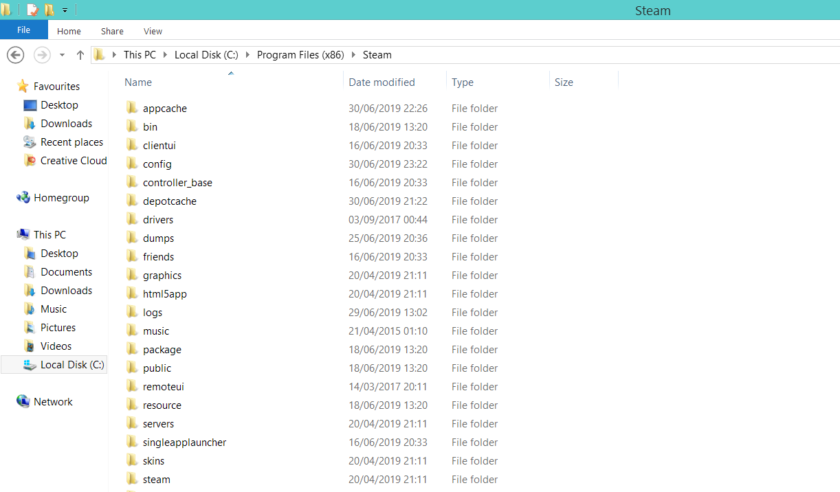Expand the chevron after This PC in breadcrumb
This screenshot has height=492, width=840.
point(165,55)
